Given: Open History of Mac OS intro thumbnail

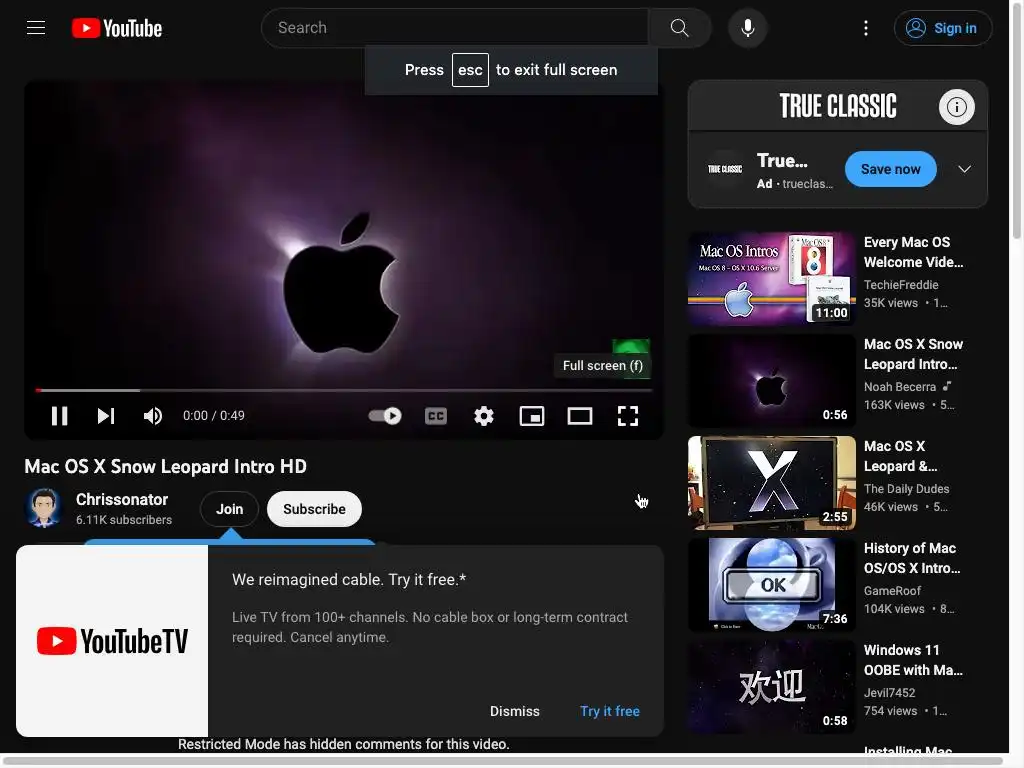Looking at the screenshot, I should [x=772, y=584].
